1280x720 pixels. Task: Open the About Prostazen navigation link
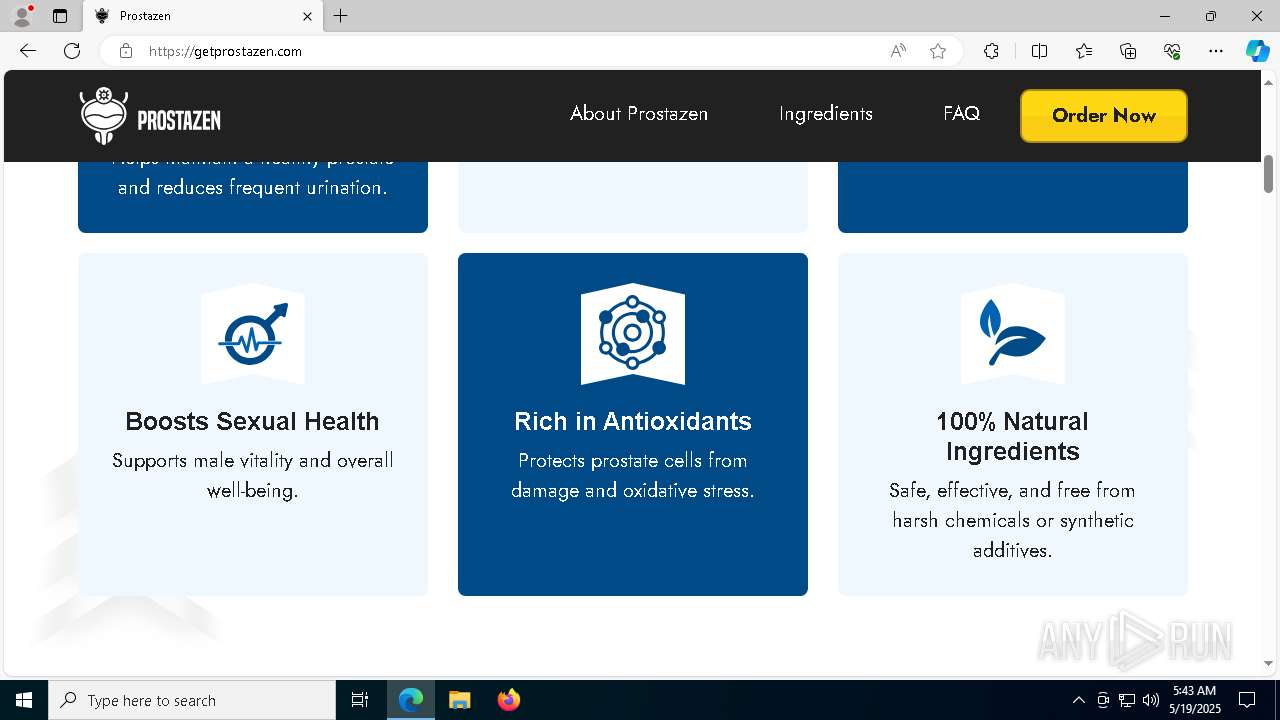(x=639, y=114)
